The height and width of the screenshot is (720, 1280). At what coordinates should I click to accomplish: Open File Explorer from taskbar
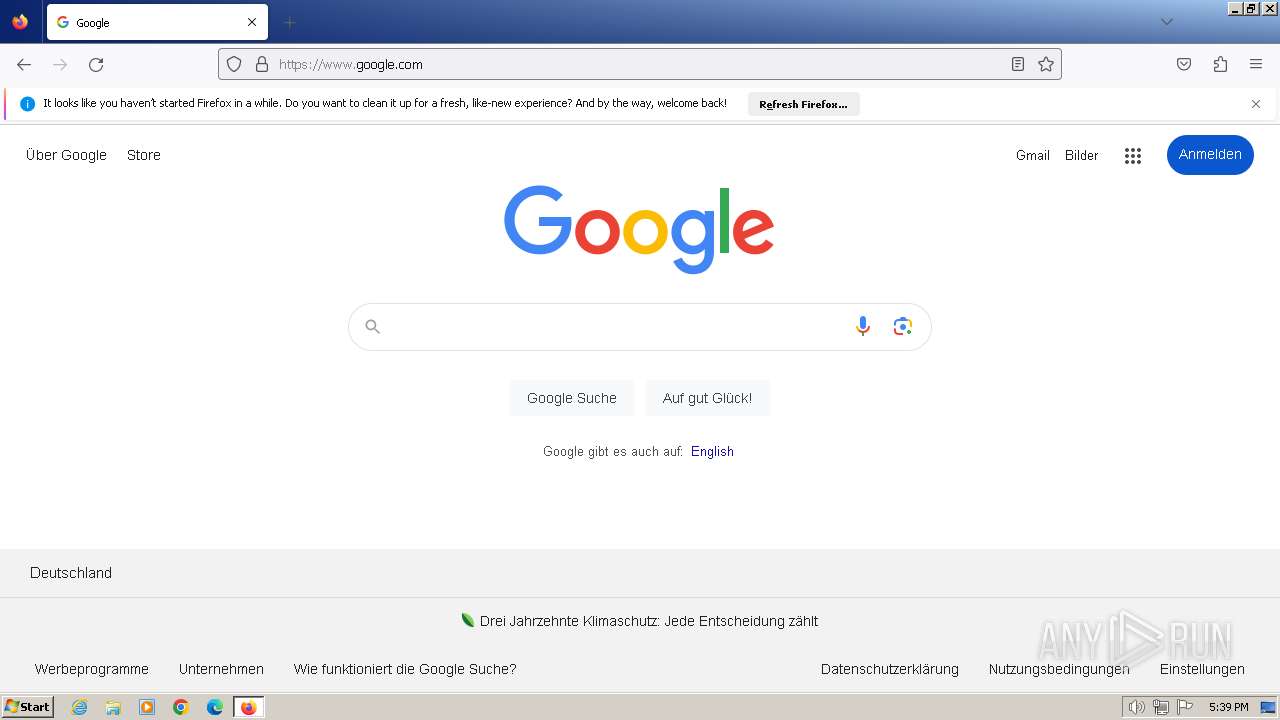(x=113, y=707)
